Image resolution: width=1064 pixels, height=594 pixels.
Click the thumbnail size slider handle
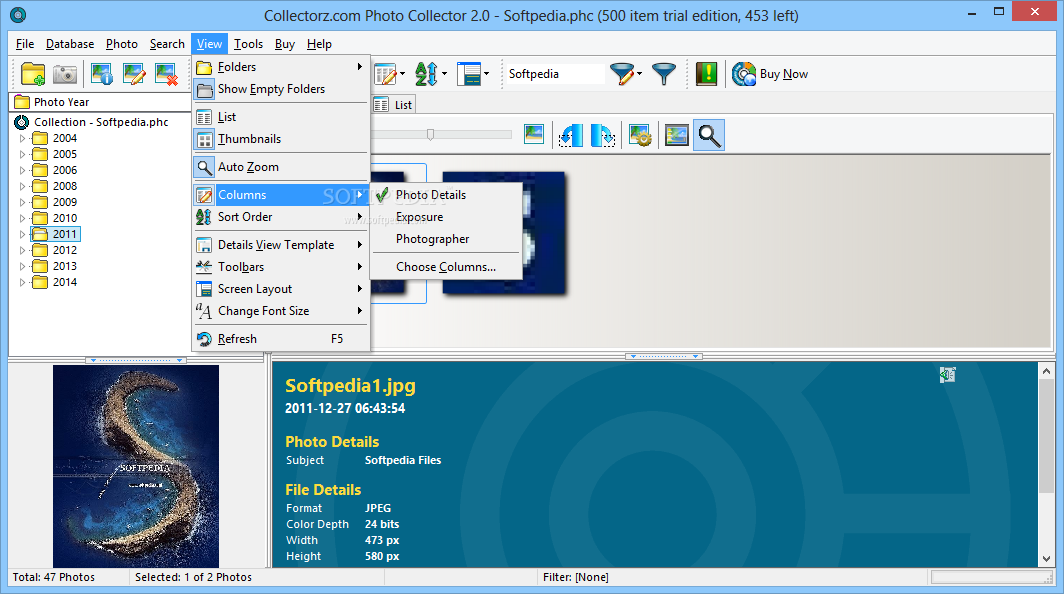pos(430,135)
